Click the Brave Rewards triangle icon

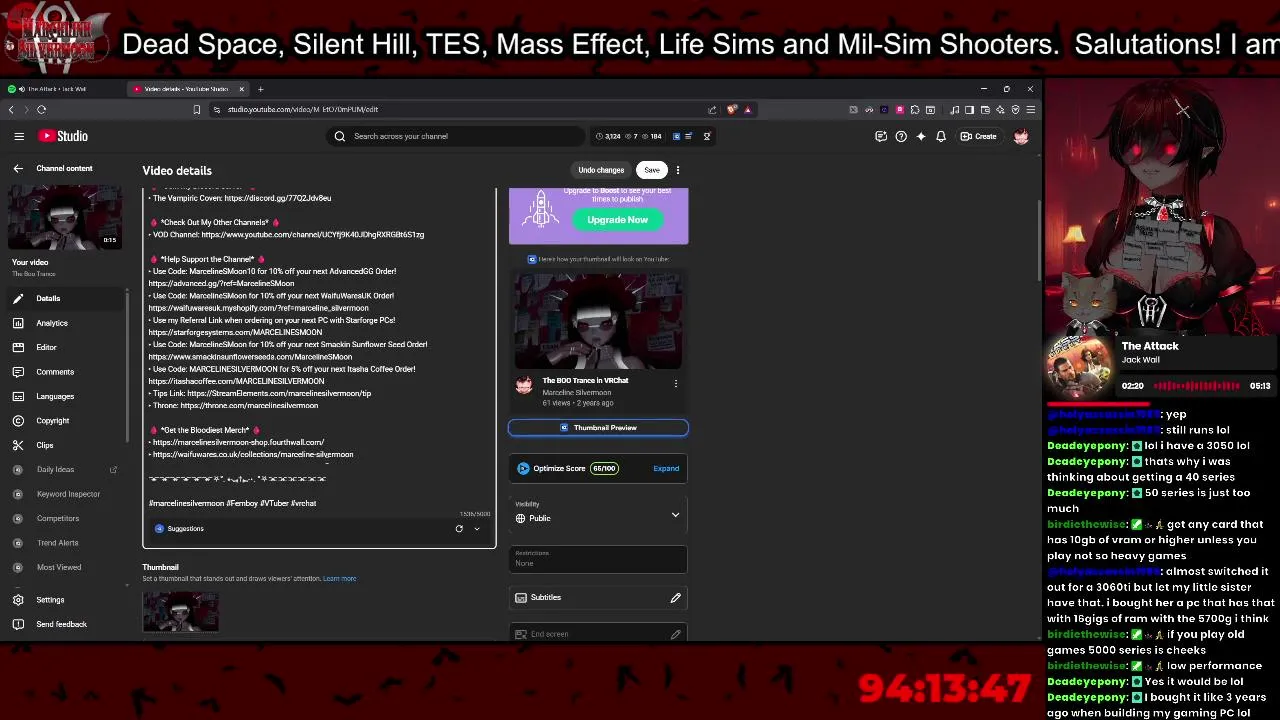[x=747, y=109]
